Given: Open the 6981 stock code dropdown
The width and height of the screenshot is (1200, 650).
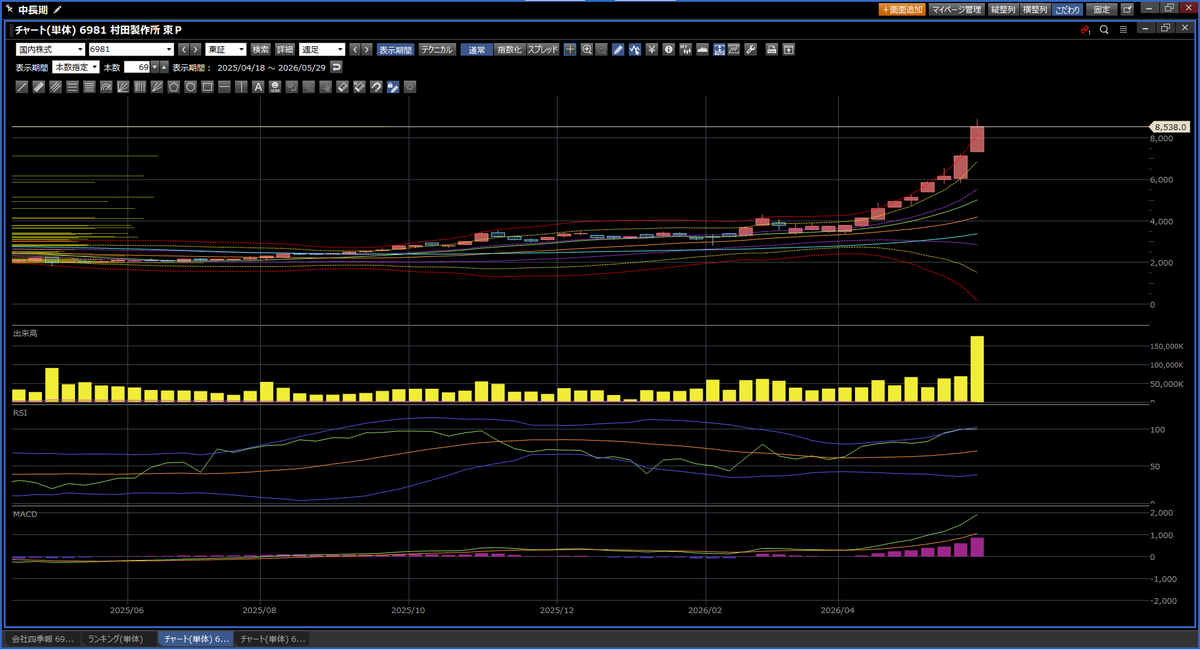Looking at the screenshot, I should point(131,49).
